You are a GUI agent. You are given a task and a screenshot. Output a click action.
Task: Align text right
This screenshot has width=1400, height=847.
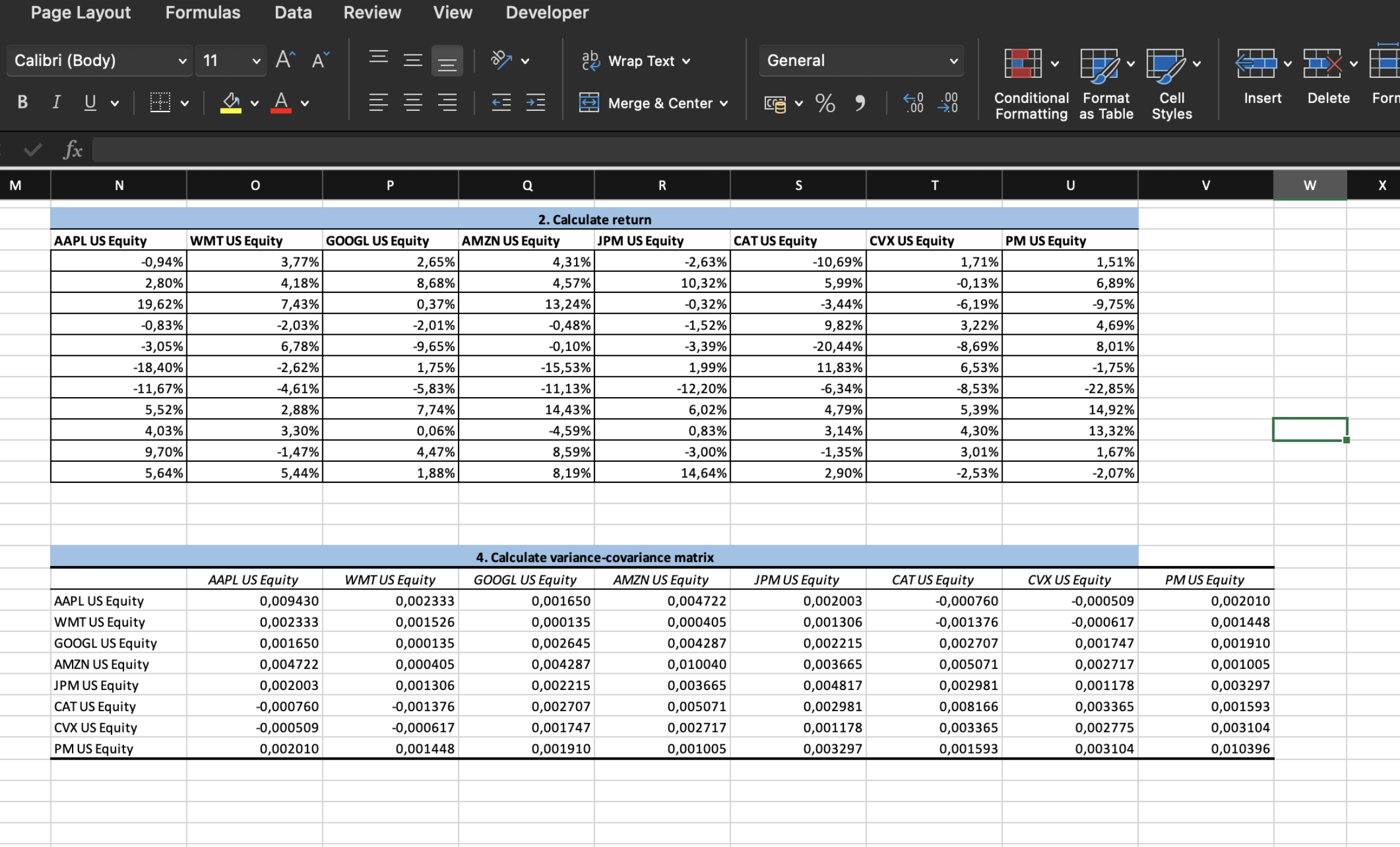click(x=447, y=102)
